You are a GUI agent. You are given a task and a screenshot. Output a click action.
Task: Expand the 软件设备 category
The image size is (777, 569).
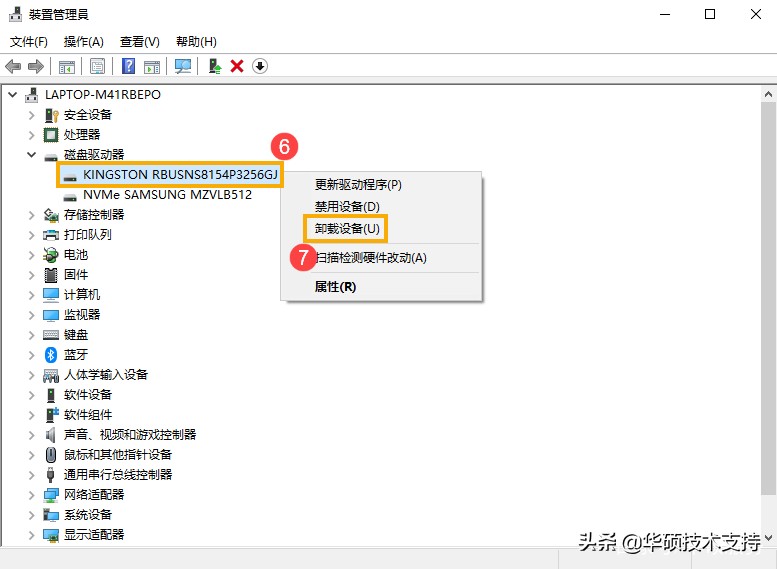pos(32,395)
